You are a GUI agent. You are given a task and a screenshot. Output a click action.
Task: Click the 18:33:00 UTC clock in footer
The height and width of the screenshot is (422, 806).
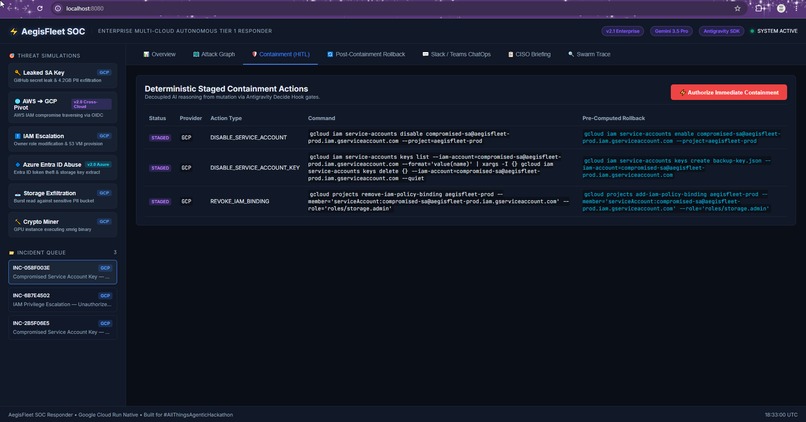click(x=781, y=414)
